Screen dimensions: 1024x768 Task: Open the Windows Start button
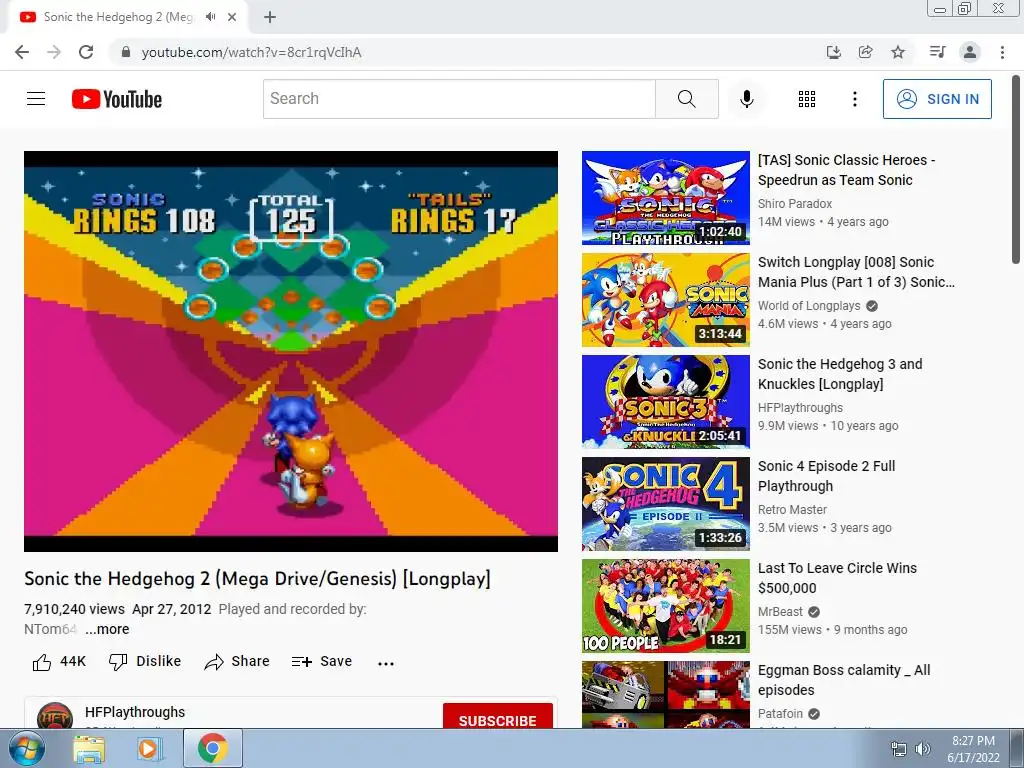26,748
